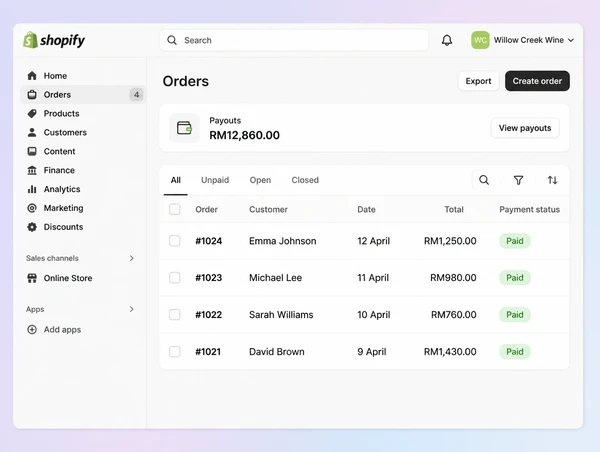Click the Paid badge for order #1023
Viewport: 600px width, 452px height.
[515, 277]
